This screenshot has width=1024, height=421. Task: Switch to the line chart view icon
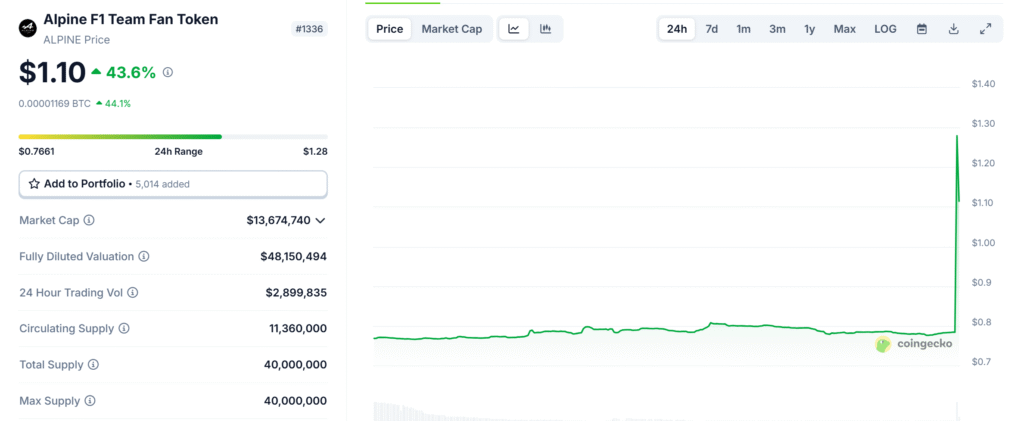[x=514, y=29]
